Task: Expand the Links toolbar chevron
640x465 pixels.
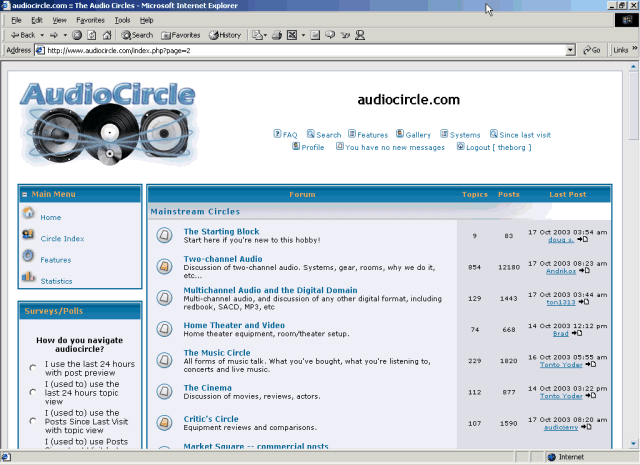Action: coord(635,48)
